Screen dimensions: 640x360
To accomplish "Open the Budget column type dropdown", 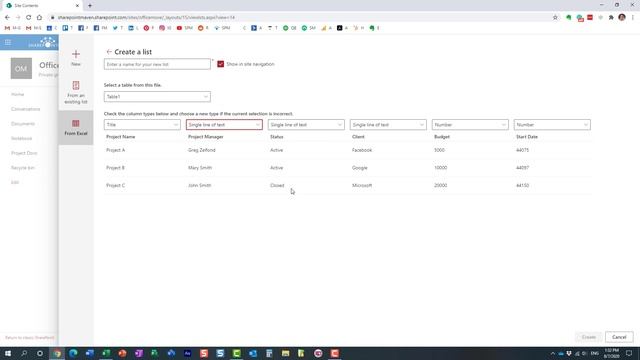I will 470,124.
